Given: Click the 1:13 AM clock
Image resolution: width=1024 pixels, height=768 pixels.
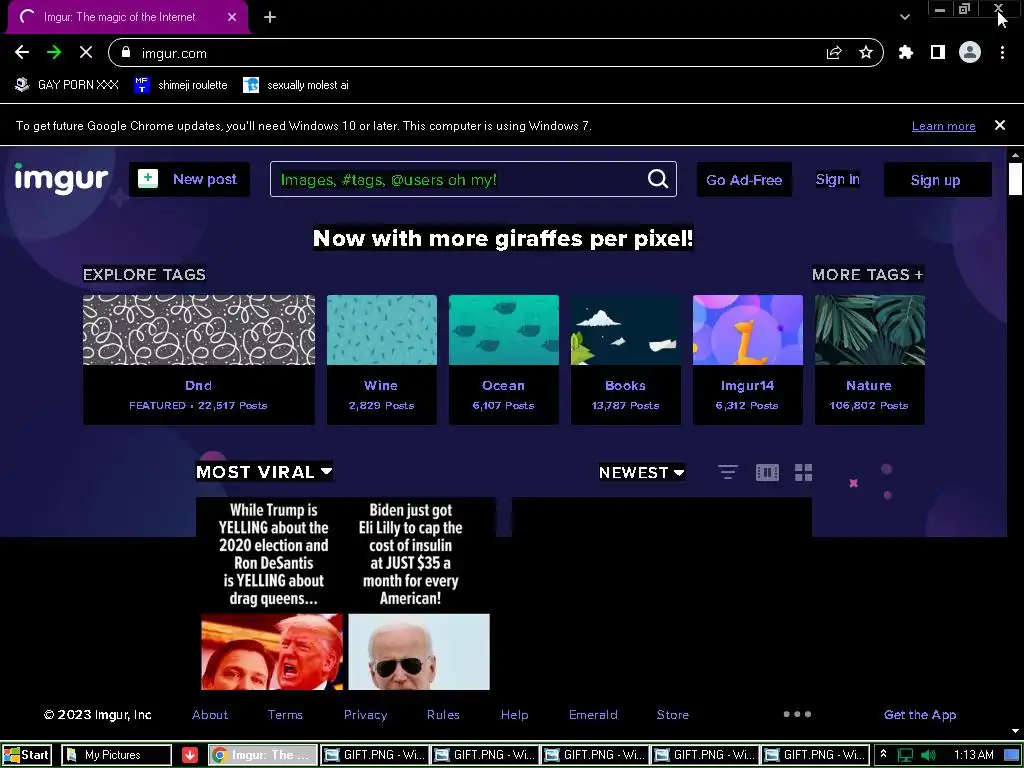Looking at the screenshot, I should 974,755.
